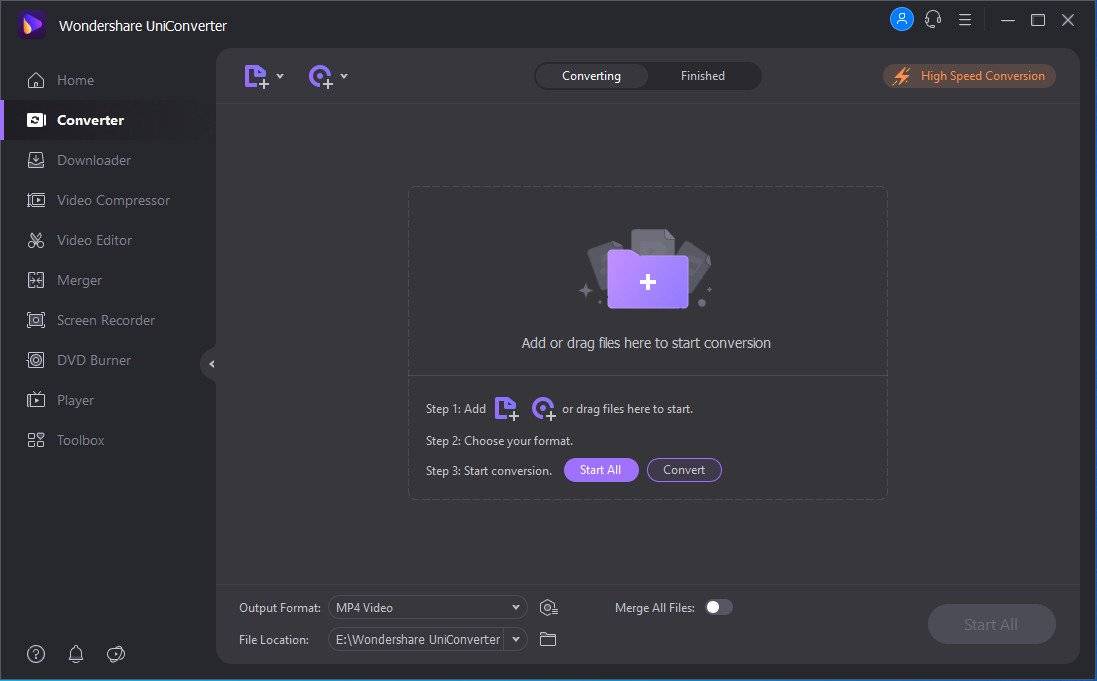The height and width of the screenshot is (681, 1097).
Task: Collapse the left sidebar panel
Action: 210,364
